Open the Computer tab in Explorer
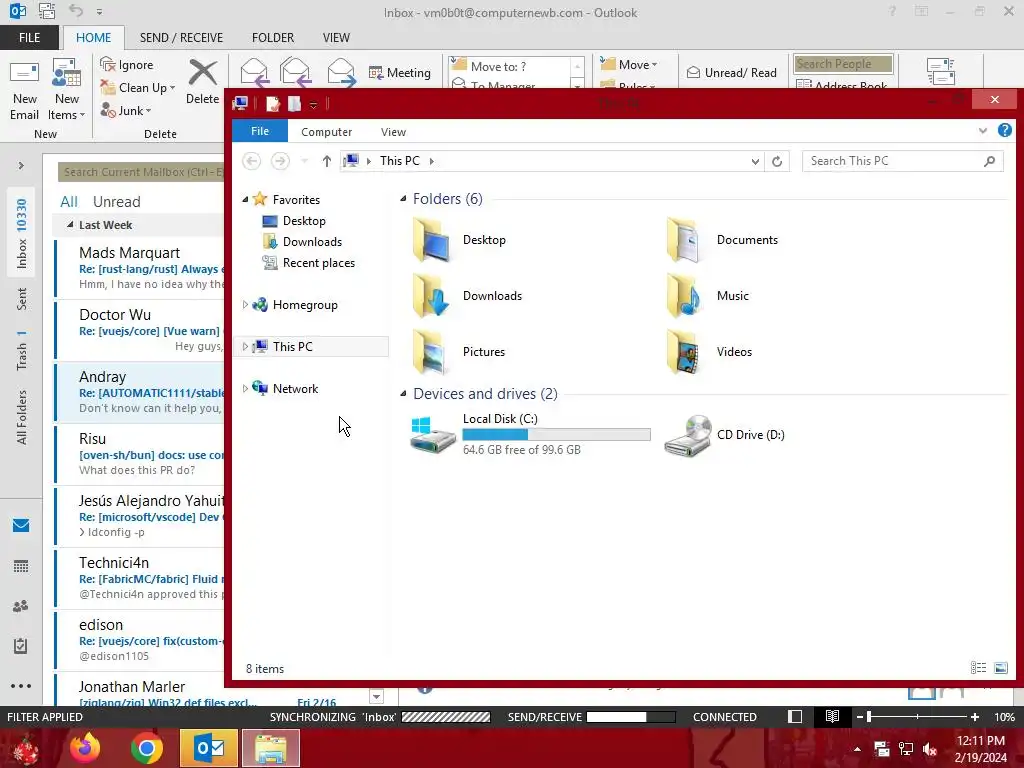This screenshot has height=768, width=1024. [327, 132]
